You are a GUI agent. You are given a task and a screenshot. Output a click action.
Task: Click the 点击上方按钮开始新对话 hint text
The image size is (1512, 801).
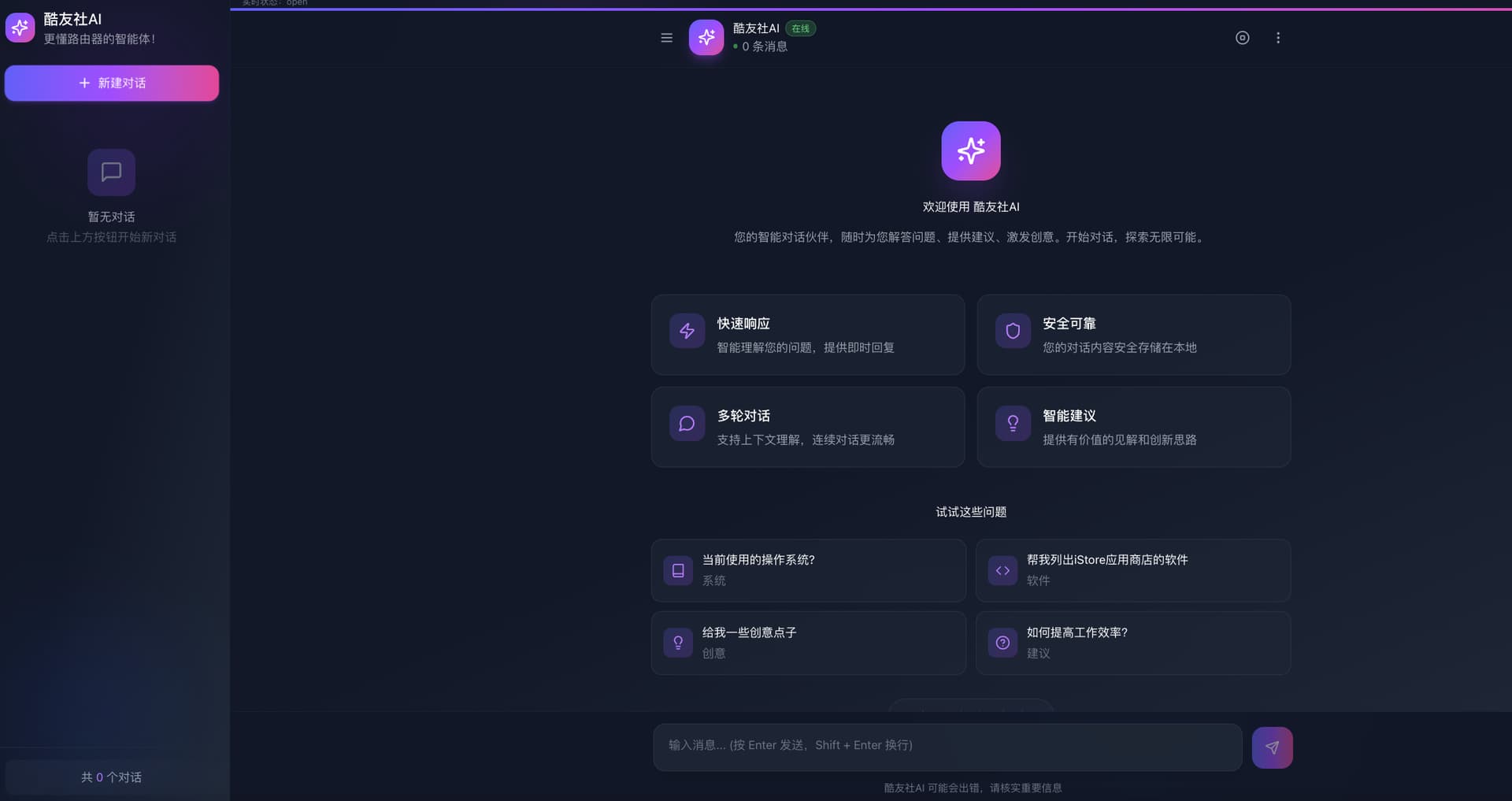point(111,237)
